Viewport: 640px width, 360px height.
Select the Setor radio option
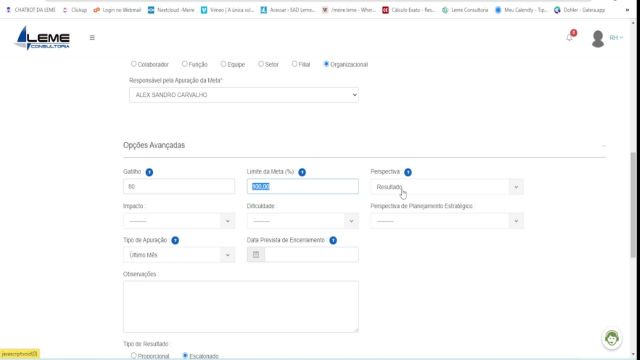pyautogui.click(x=261, y=64)
